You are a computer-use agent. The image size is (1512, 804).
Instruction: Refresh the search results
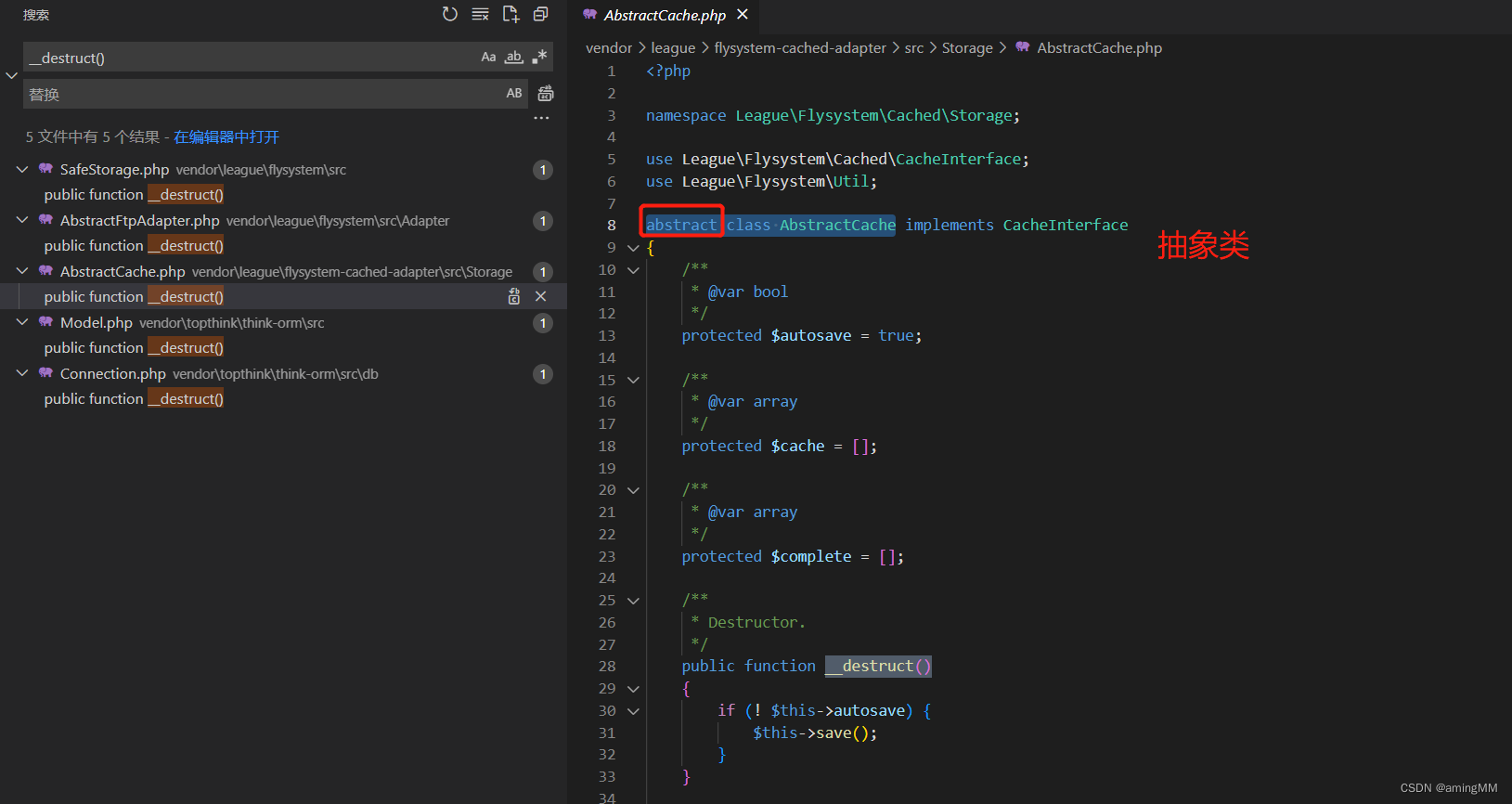[450, 14]
